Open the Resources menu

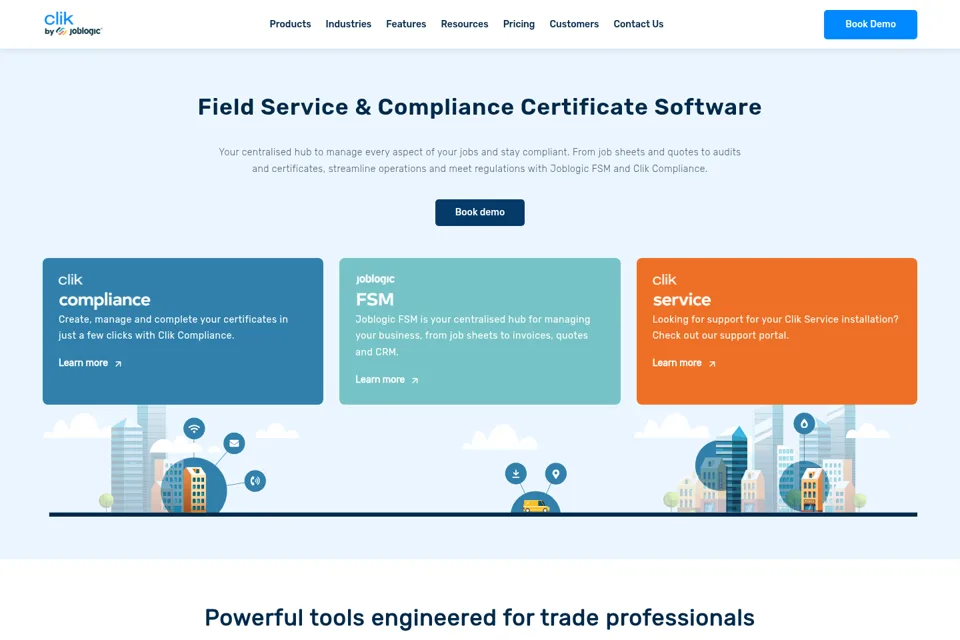click(x=465, y=24)
